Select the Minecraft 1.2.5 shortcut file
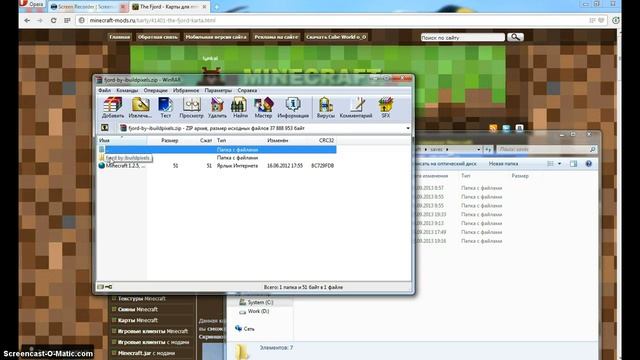 [217, 166]
